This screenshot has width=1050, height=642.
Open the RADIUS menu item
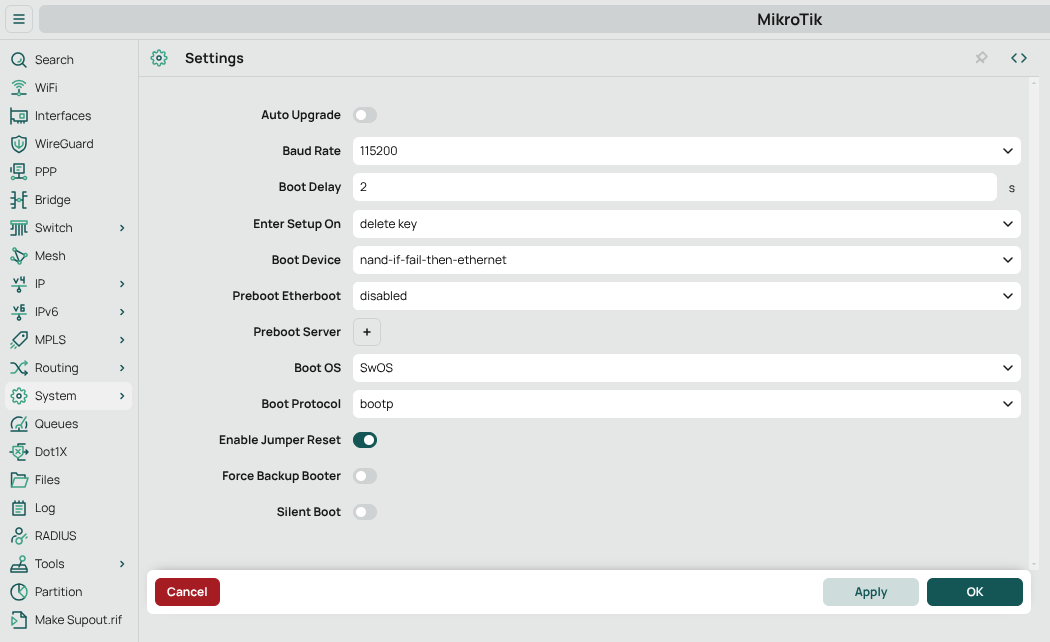click(68, 536)
